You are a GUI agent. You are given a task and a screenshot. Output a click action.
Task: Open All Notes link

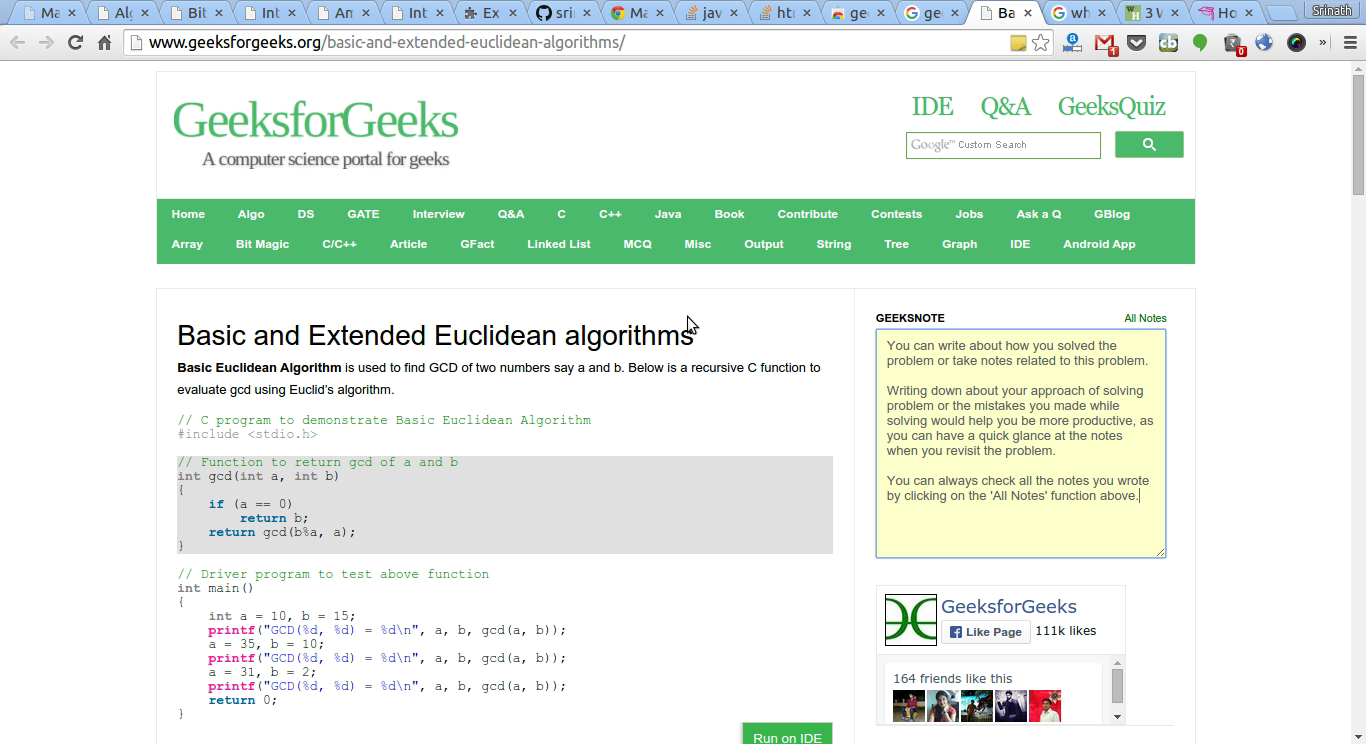click(x=1145, y=318)
